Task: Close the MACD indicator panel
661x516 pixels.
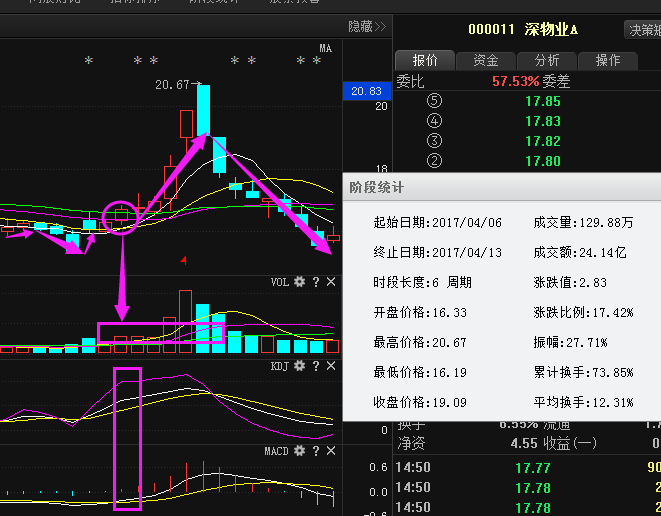Action: click(331, 451)
